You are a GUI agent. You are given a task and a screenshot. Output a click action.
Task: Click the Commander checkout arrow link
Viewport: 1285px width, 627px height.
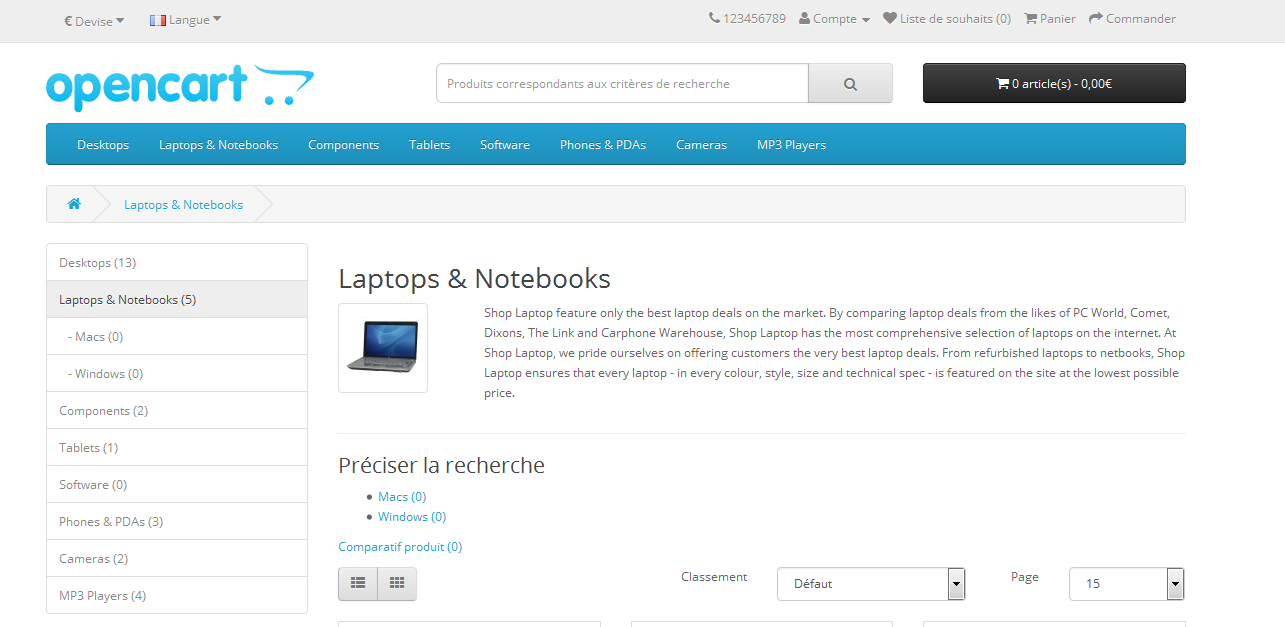tap(1132, 19)
